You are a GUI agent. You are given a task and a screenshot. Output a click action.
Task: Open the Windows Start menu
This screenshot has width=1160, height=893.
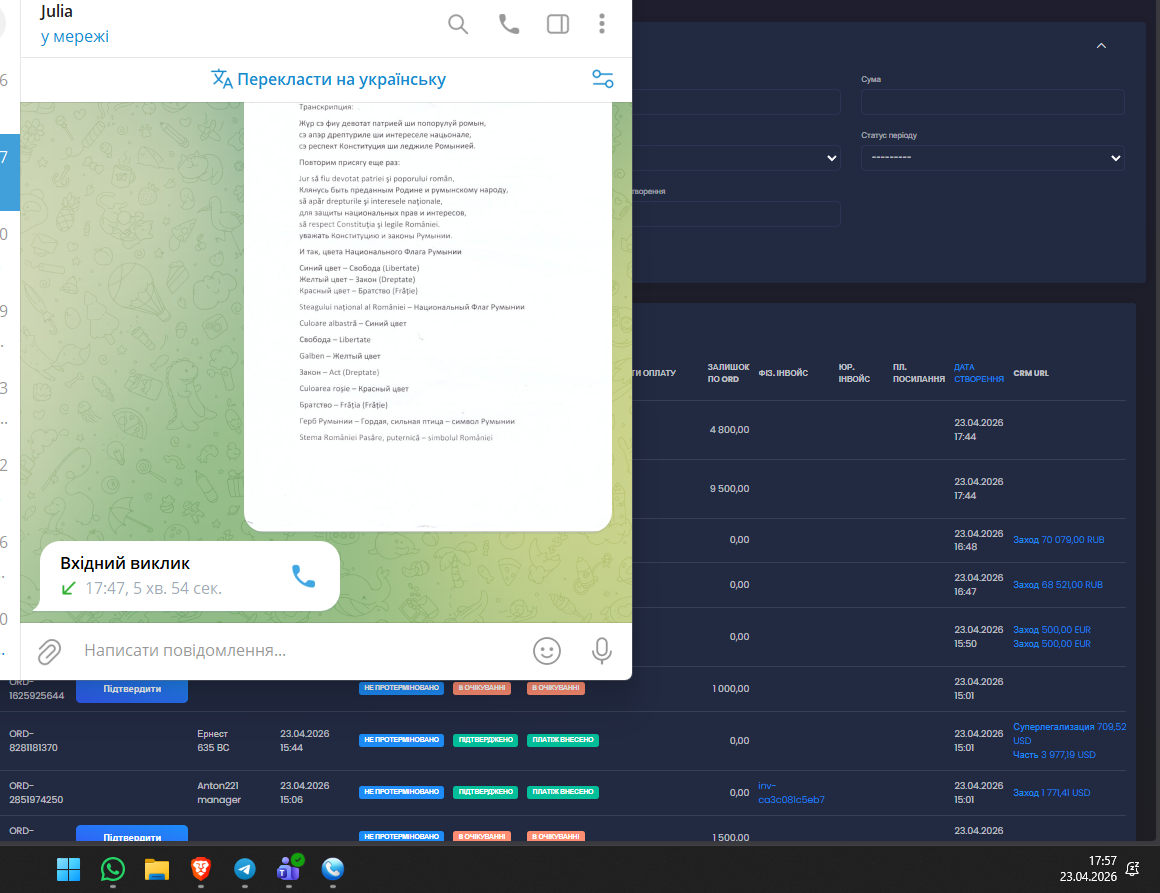tap(68, 869)
